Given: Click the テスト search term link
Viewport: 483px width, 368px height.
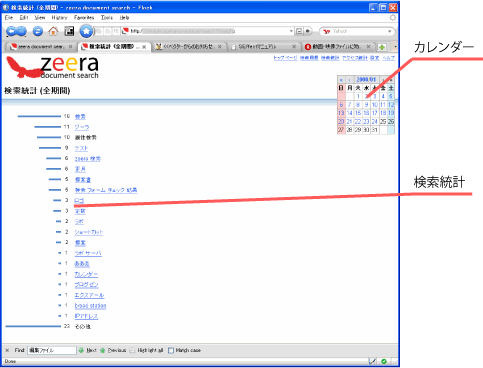Looking at the screenshot, I should [x=81, y=148].
